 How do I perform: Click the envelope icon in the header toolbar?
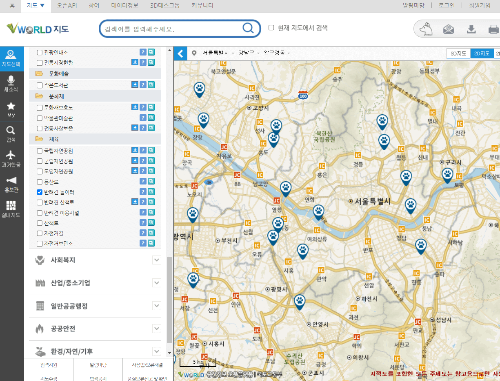tap(448, 29)
